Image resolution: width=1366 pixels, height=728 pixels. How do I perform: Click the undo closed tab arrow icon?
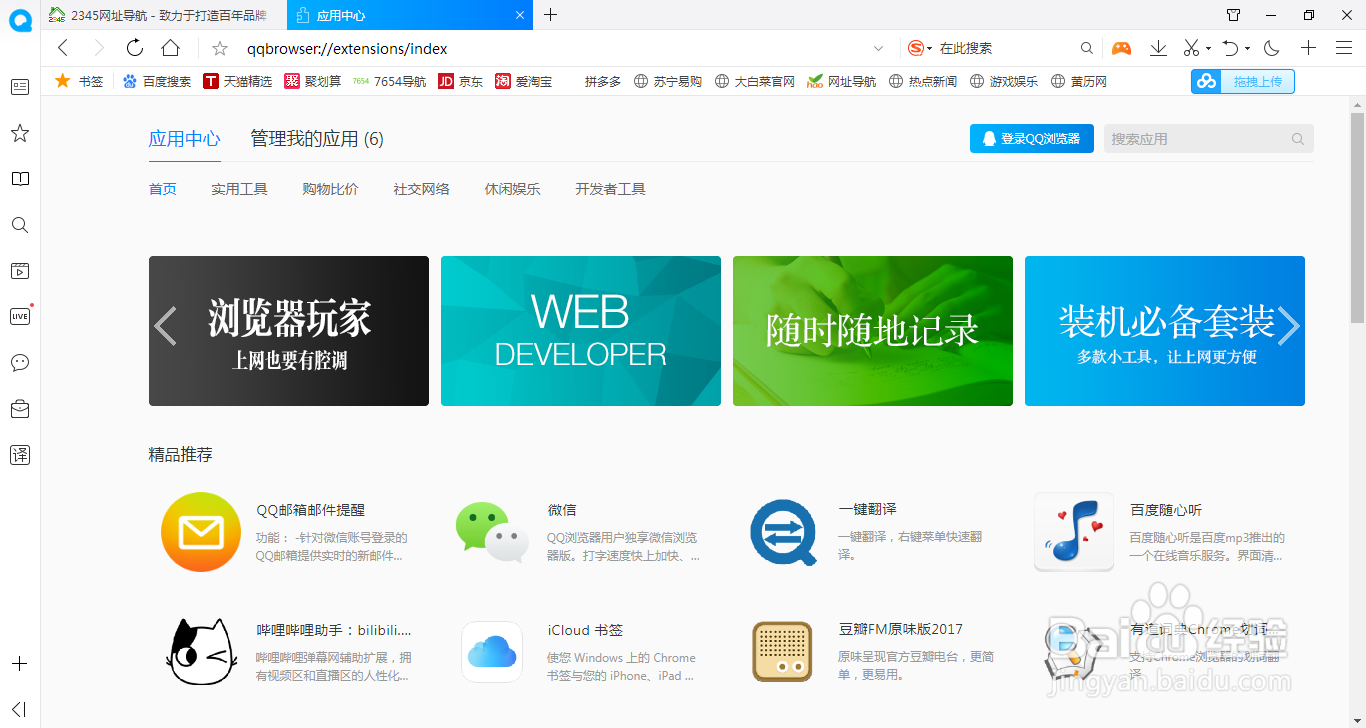point(1232,48)
